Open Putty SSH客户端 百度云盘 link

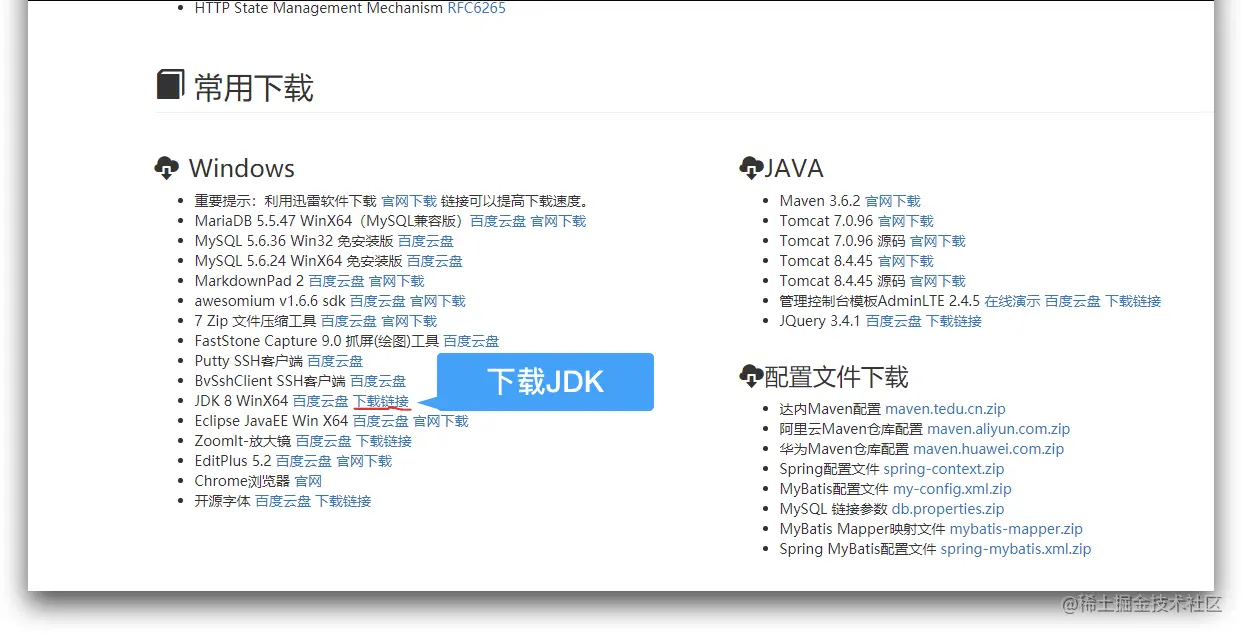coord(335,361)
